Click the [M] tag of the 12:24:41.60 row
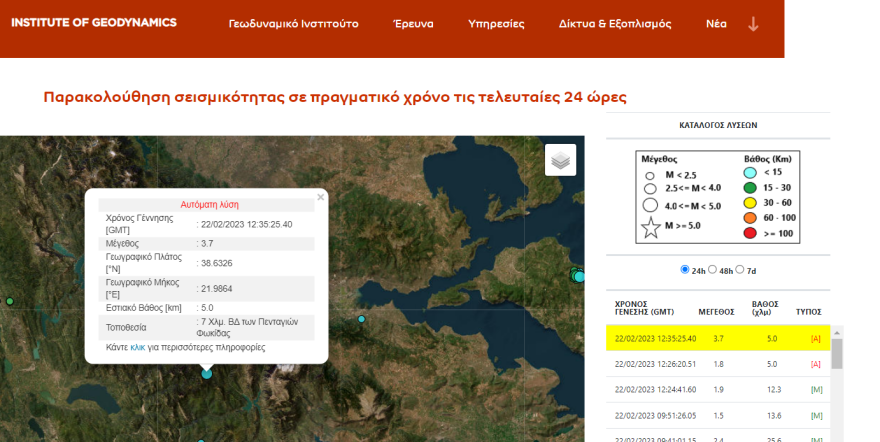Screen dimensions: 880x442 click(x=817, y=389)
